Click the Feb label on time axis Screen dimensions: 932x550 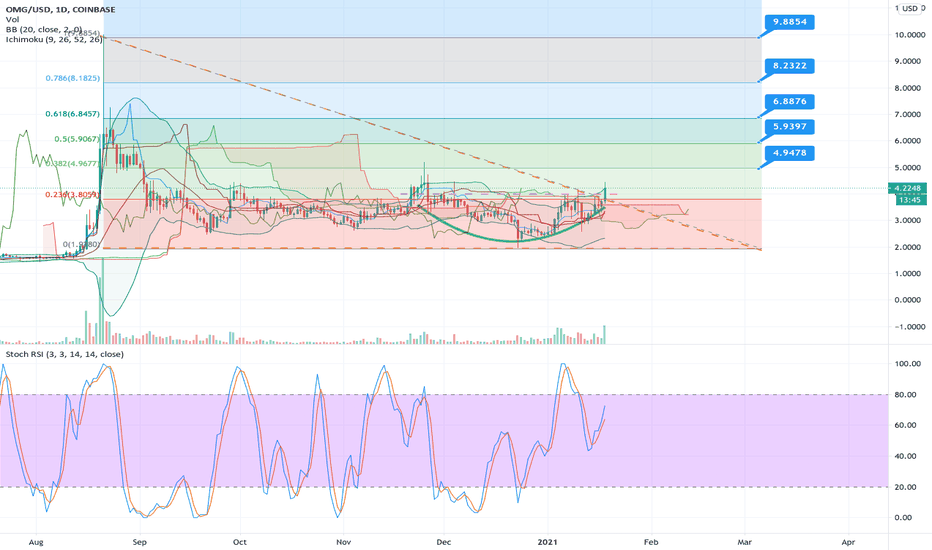[651, 542]
